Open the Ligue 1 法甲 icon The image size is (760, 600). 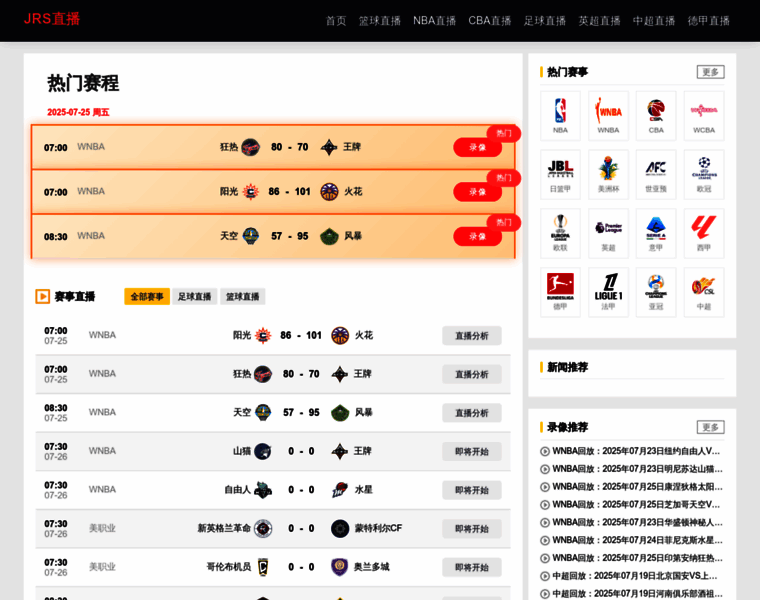[x=608, y=292]
